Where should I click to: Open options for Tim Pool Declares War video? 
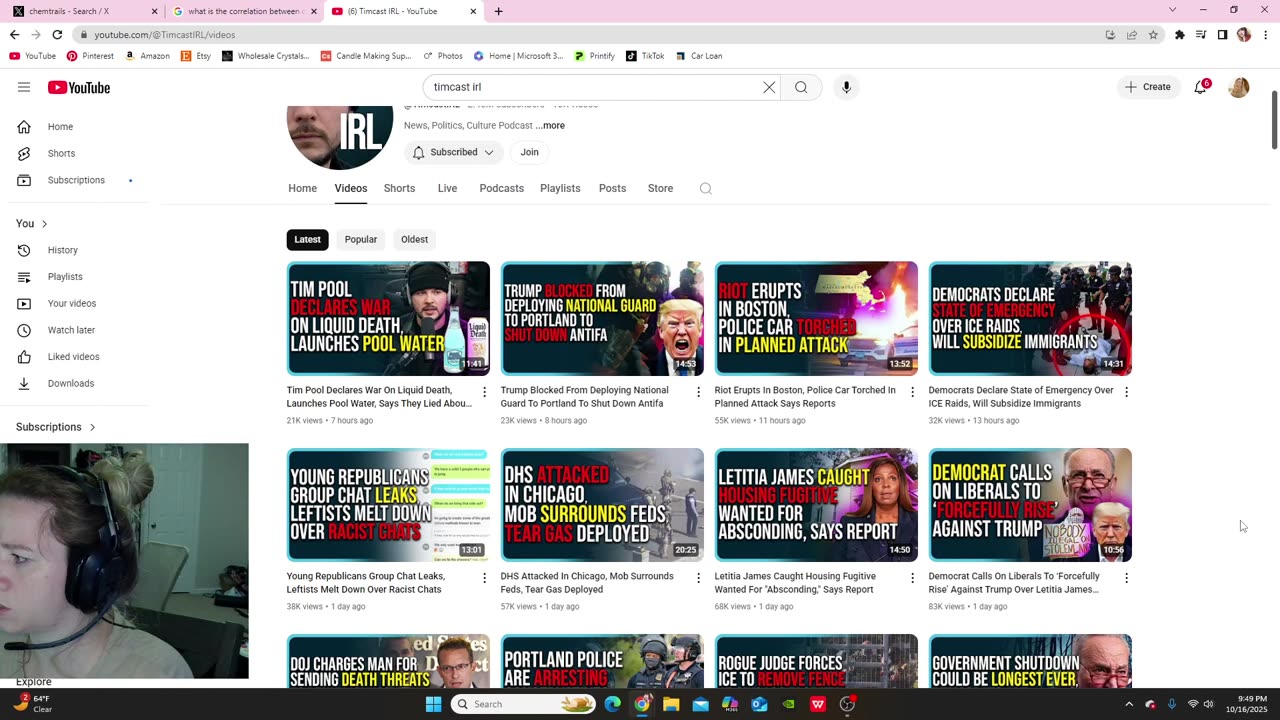click(485, 392)
